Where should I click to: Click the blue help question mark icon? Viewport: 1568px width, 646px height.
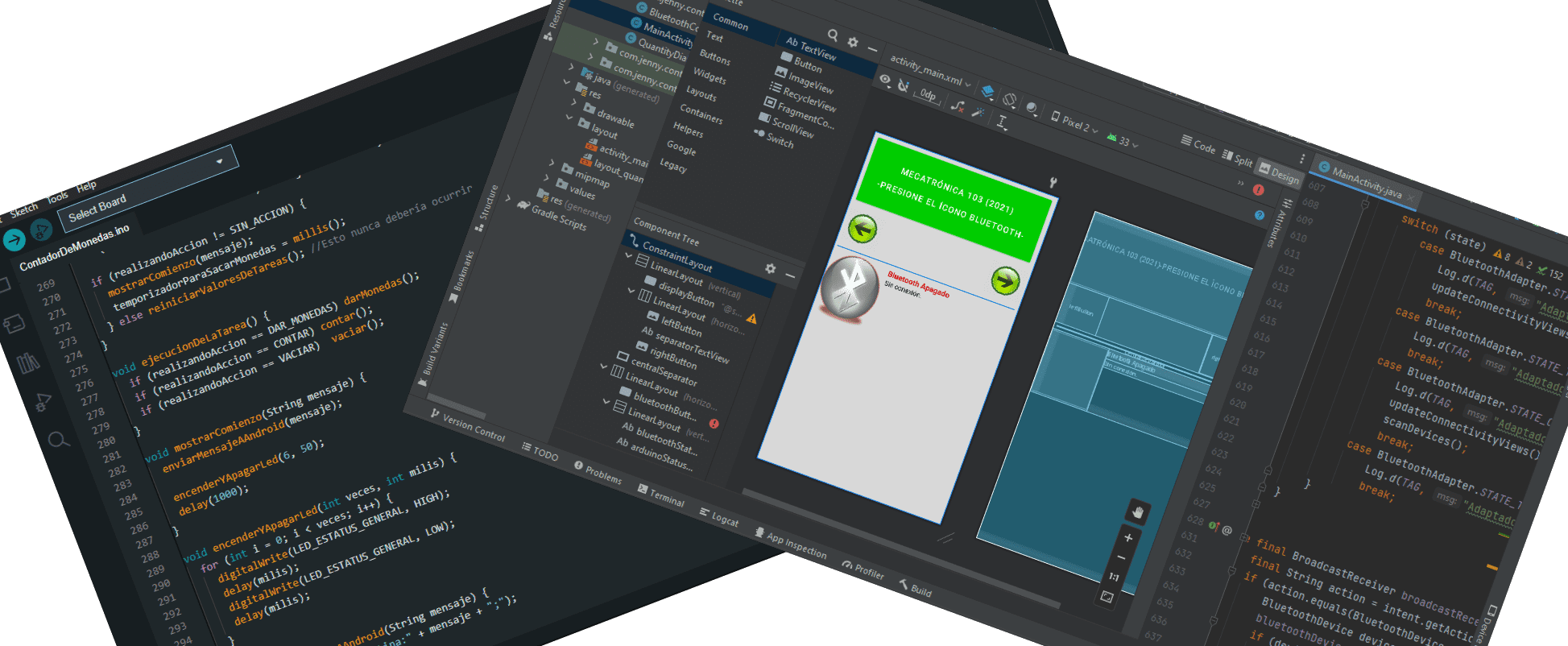point(1260,215)
